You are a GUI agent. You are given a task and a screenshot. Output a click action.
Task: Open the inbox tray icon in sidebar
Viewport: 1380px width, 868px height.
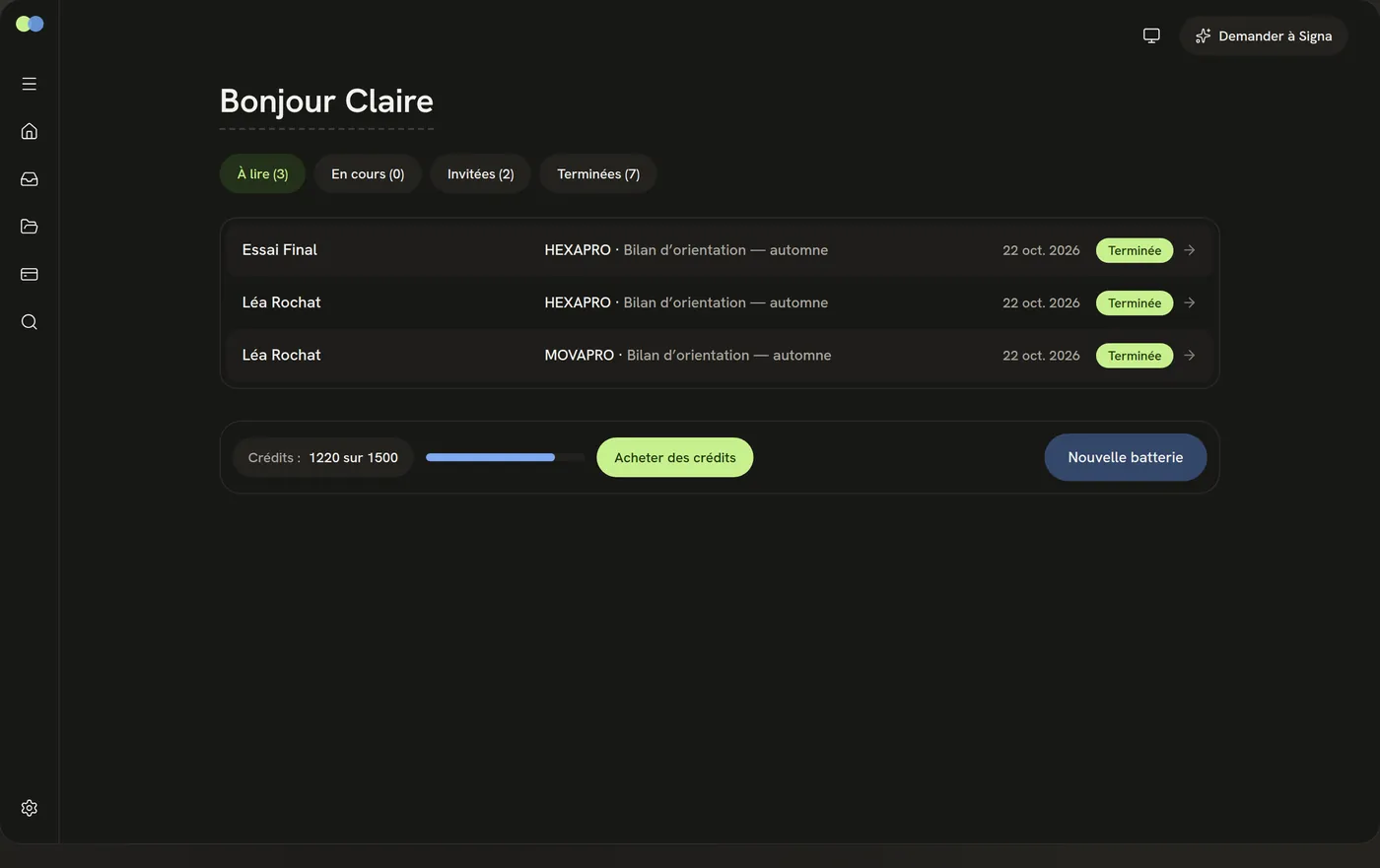coord(30,179)
